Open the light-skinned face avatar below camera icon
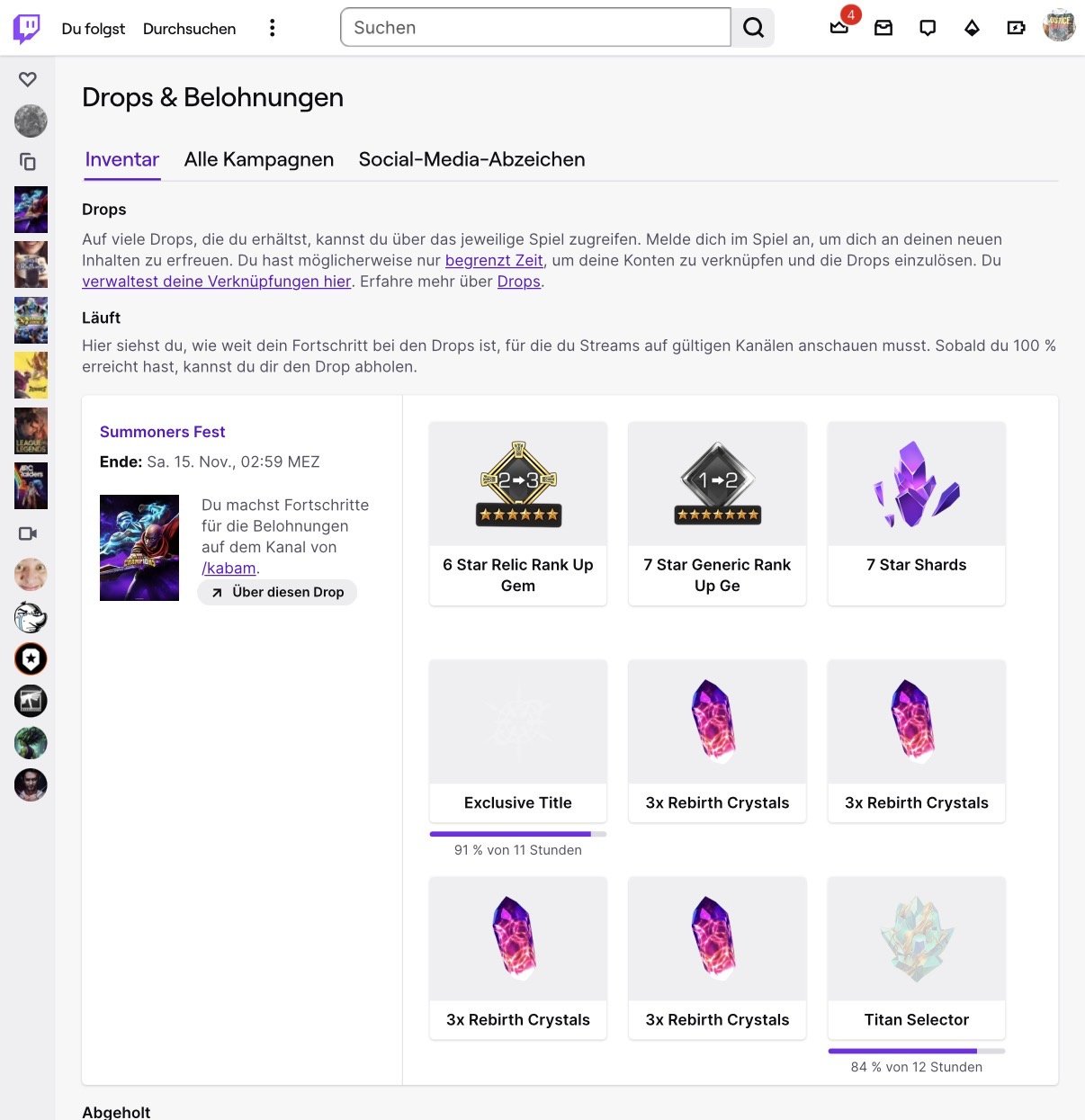1085x1120 pixels. click(x=31, y=574)
